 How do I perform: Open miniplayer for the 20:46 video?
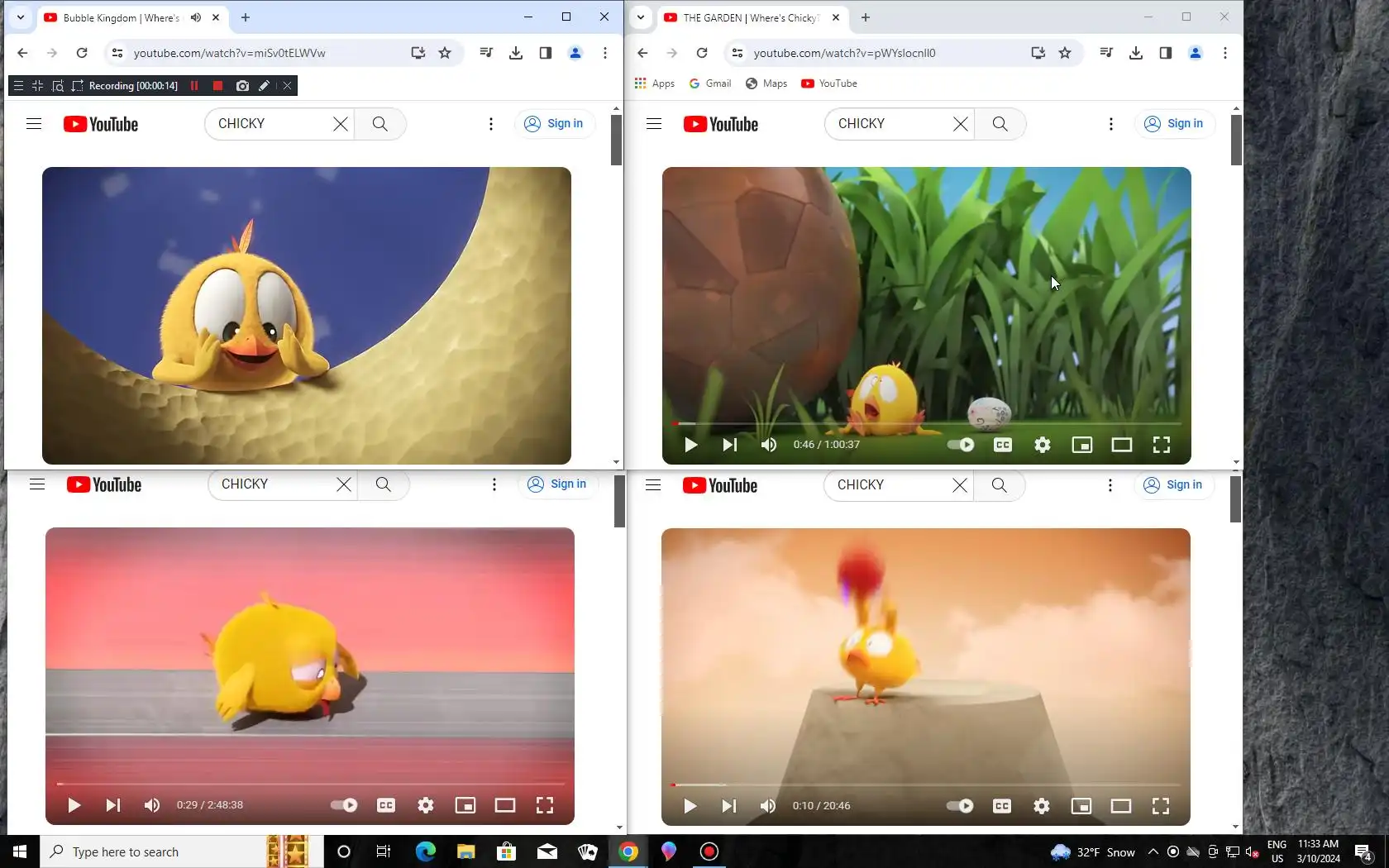click(x=1081, y=806)
